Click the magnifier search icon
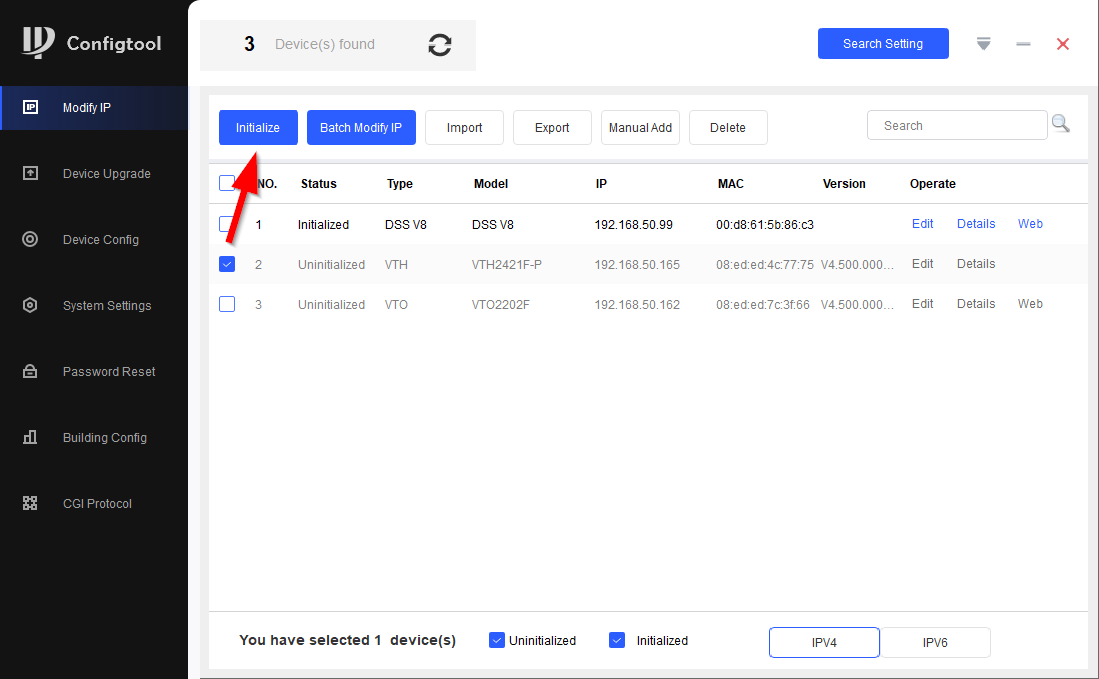 point(1060,124)
